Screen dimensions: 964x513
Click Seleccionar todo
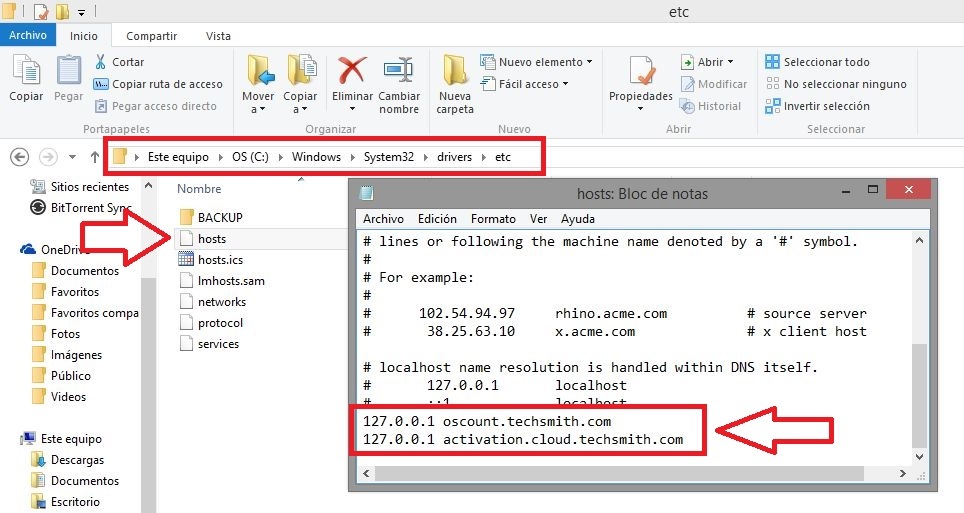817,62
